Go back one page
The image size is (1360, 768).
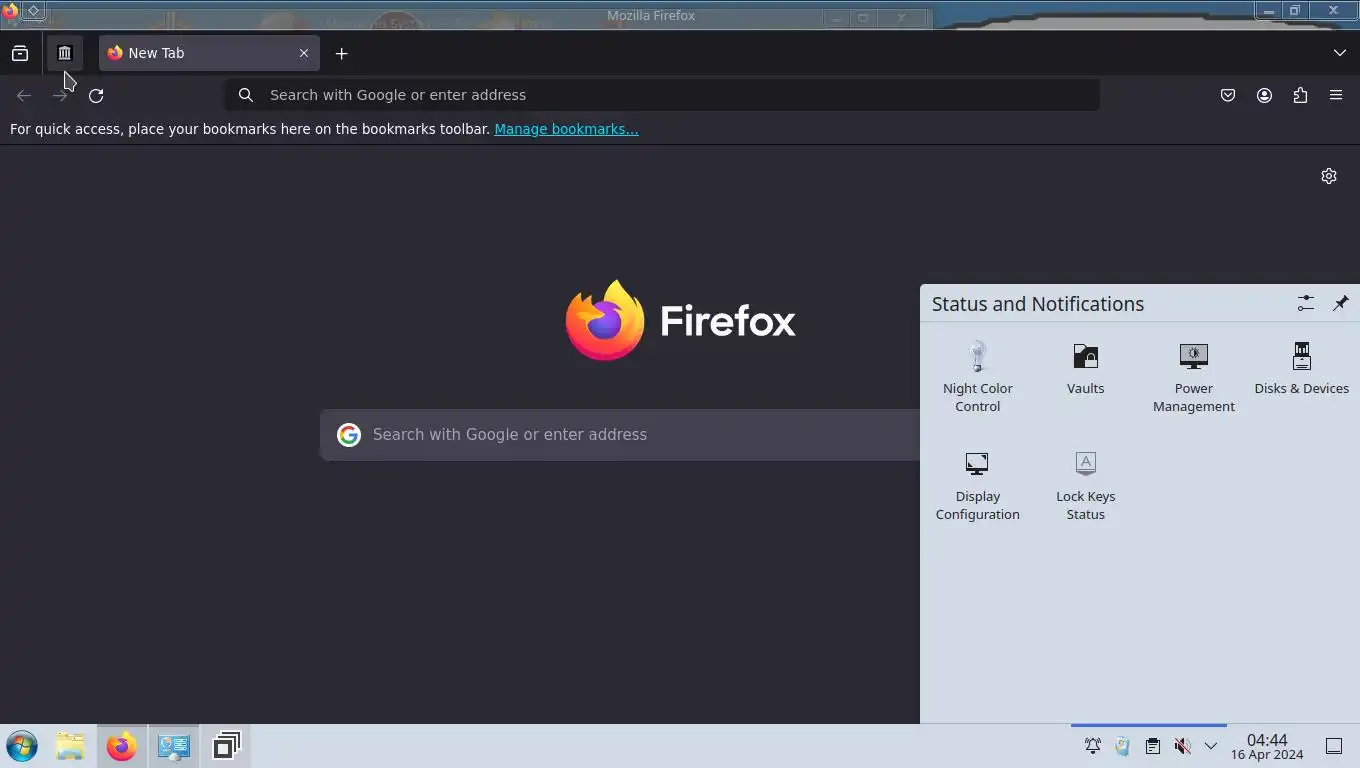pyautogui.click(x=24, y=95)
